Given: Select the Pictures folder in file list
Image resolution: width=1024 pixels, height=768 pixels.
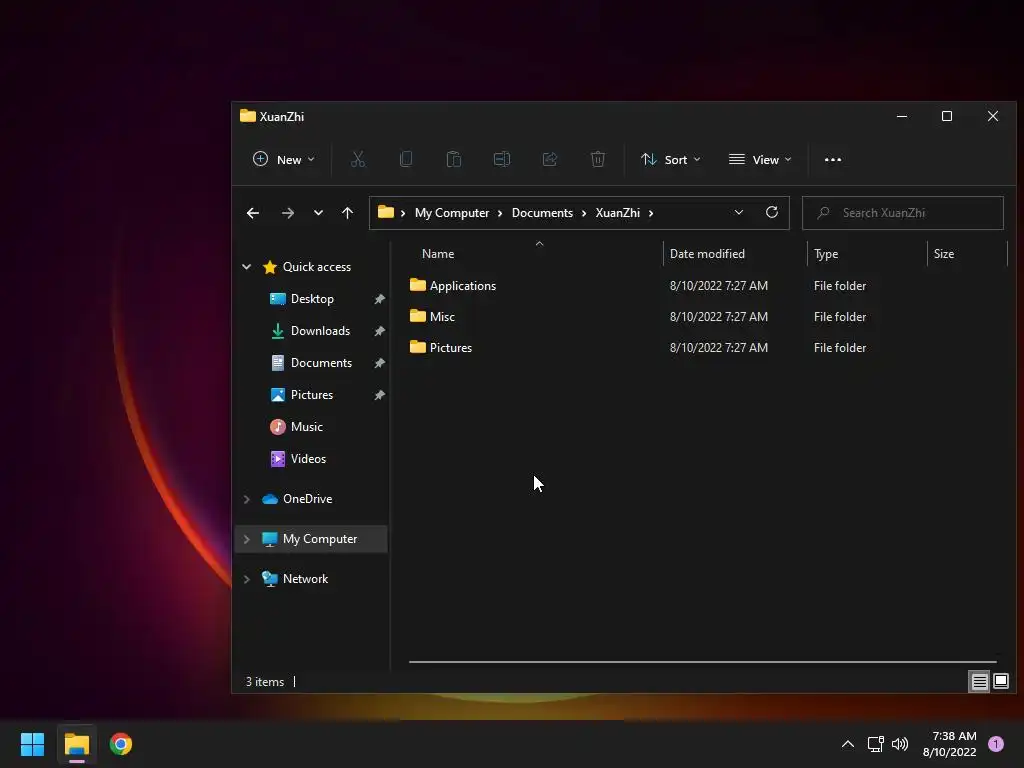Looking at the screenshot, I should [451, 348].
